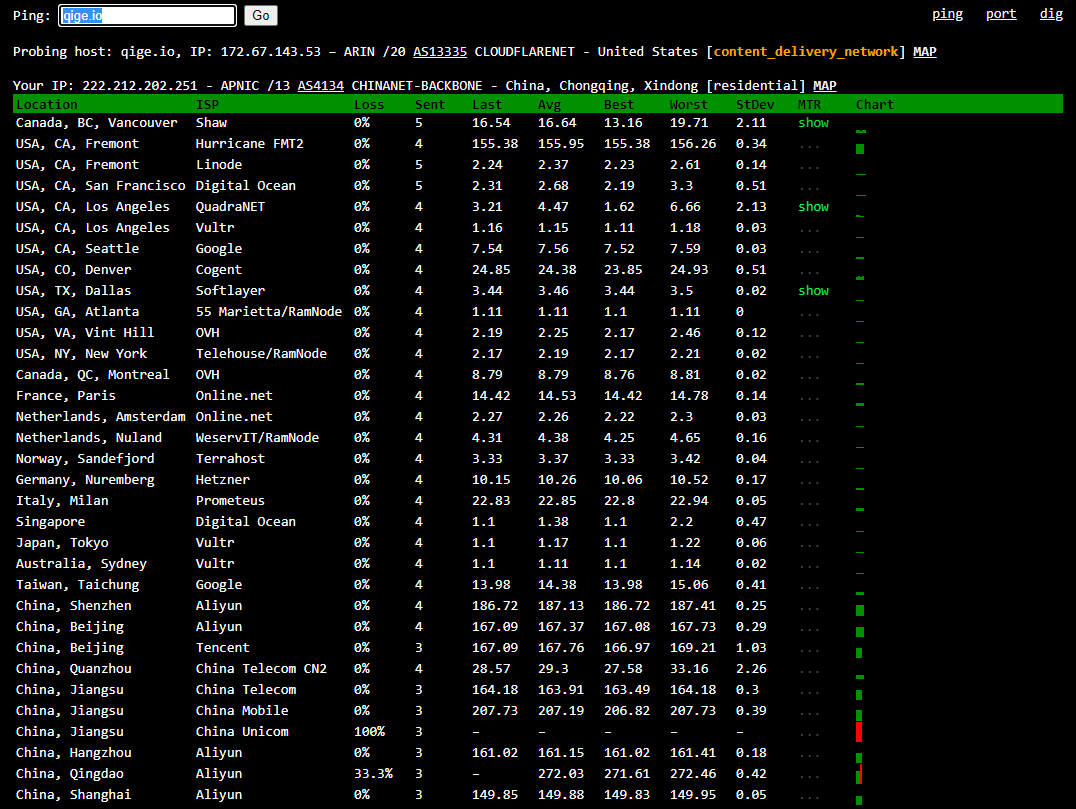The width and height of the screenshot is (1076, 809).
Task: Open AS4134 network link
Action: pyautogui.click(x=320, y=86)
